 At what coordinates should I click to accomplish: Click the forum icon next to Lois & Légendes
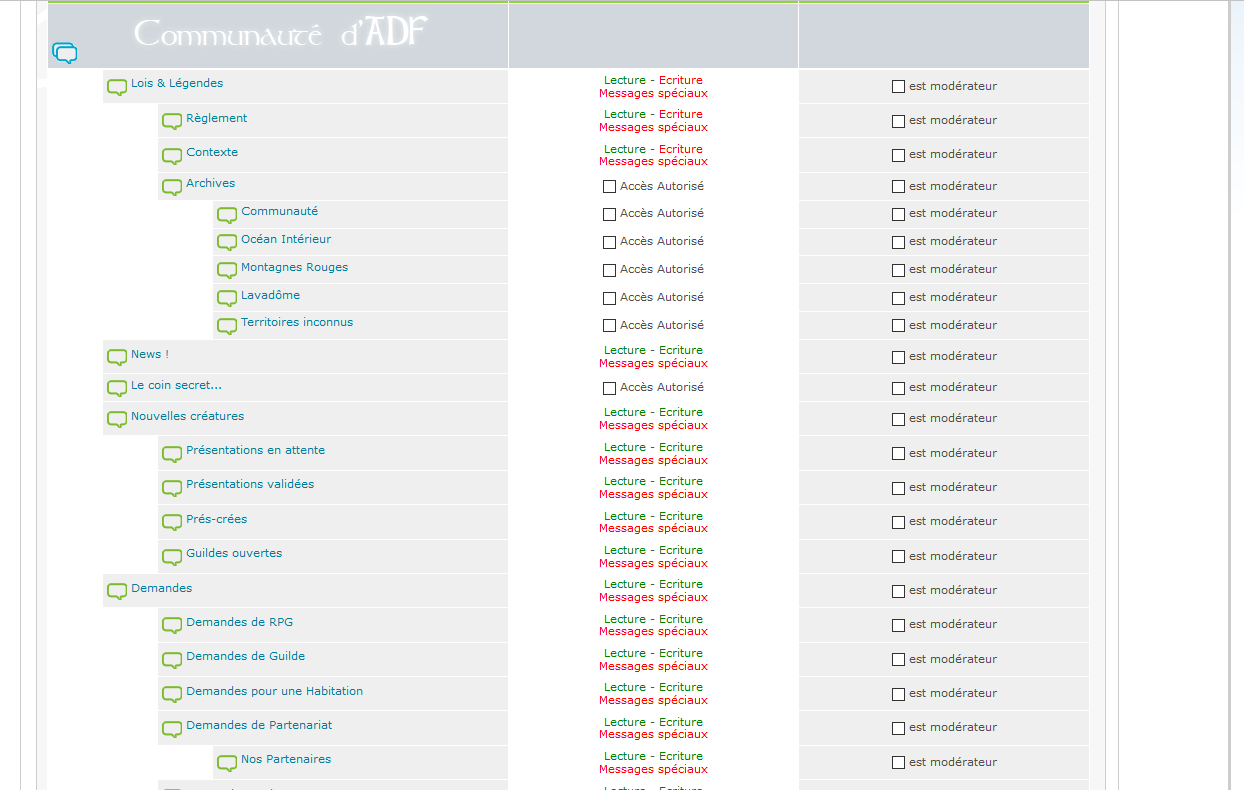click(117, 88)
